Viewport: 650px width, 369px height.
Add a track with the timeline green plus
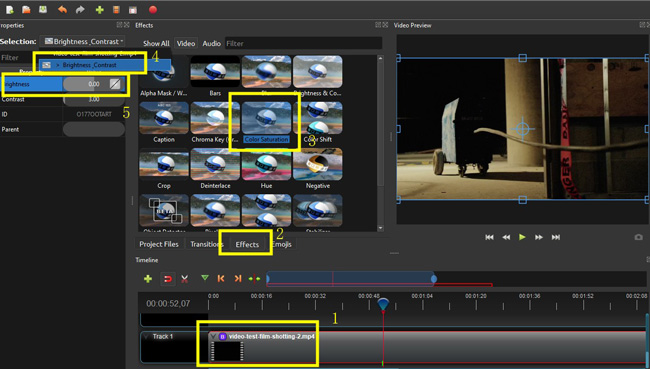coord(148,279)
